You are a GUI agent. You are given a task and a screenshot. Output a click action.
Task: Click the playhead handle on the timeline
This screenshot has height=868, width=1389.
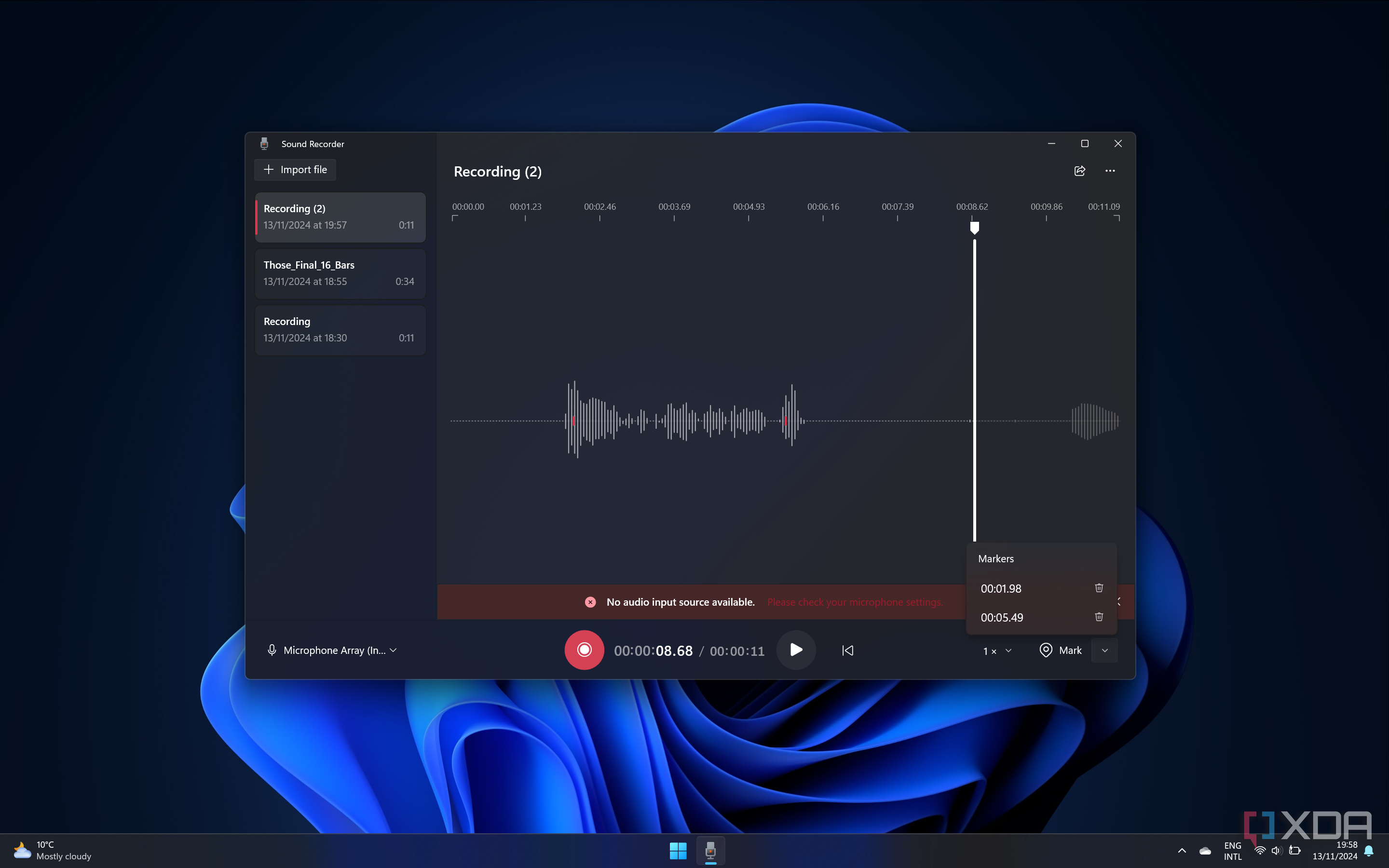tap(974, 228)
